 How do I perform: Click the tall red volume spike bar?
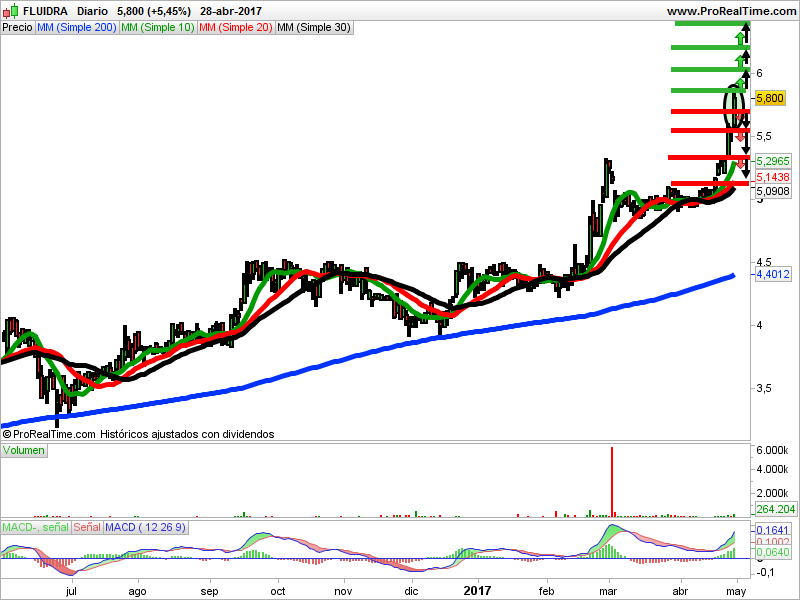(x=612, y=482)
